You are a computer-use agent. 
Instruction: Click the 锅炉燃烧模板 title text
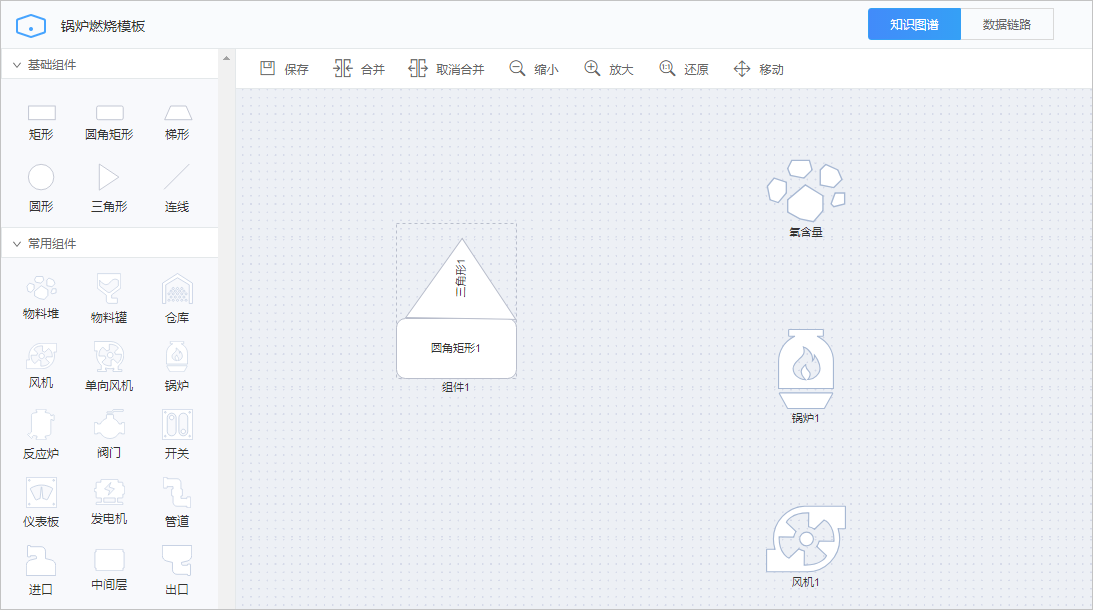click(x=102, y=26)
